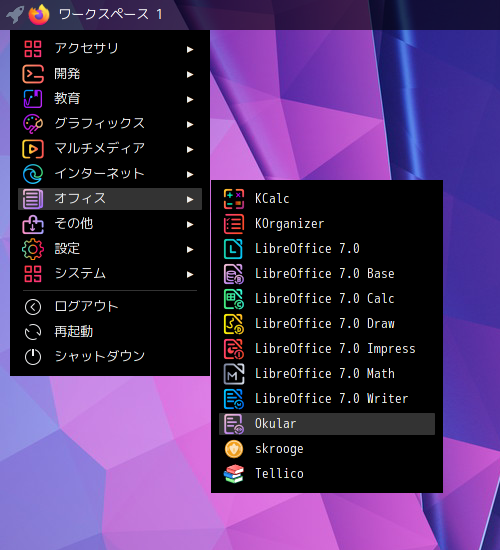The height and width of the screenshot is (550, 500).
Task: Click the マルチメディア play icon
Action: (33, 149)
